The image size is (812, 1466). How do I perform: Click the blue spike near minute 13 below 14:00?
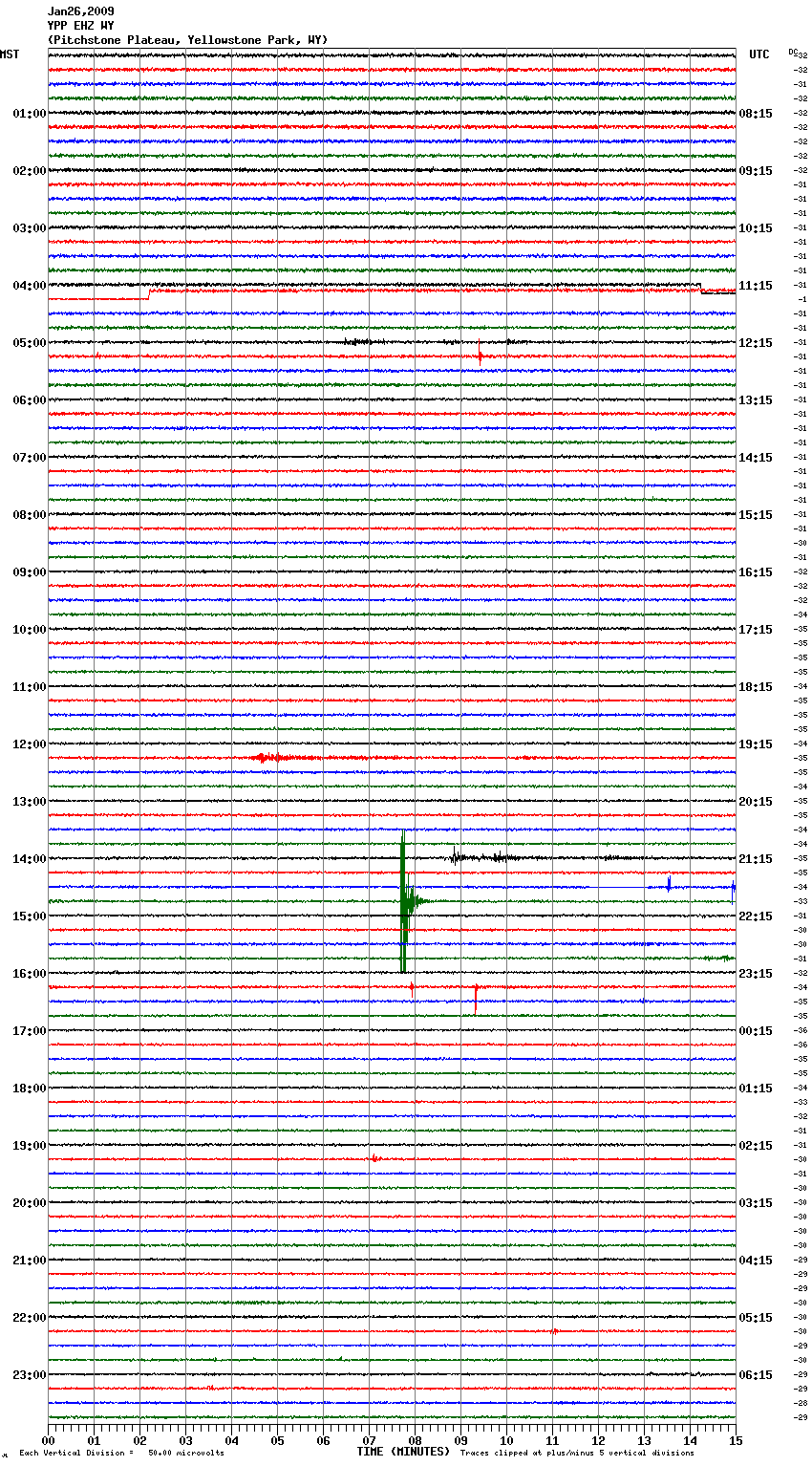[669, 885]
